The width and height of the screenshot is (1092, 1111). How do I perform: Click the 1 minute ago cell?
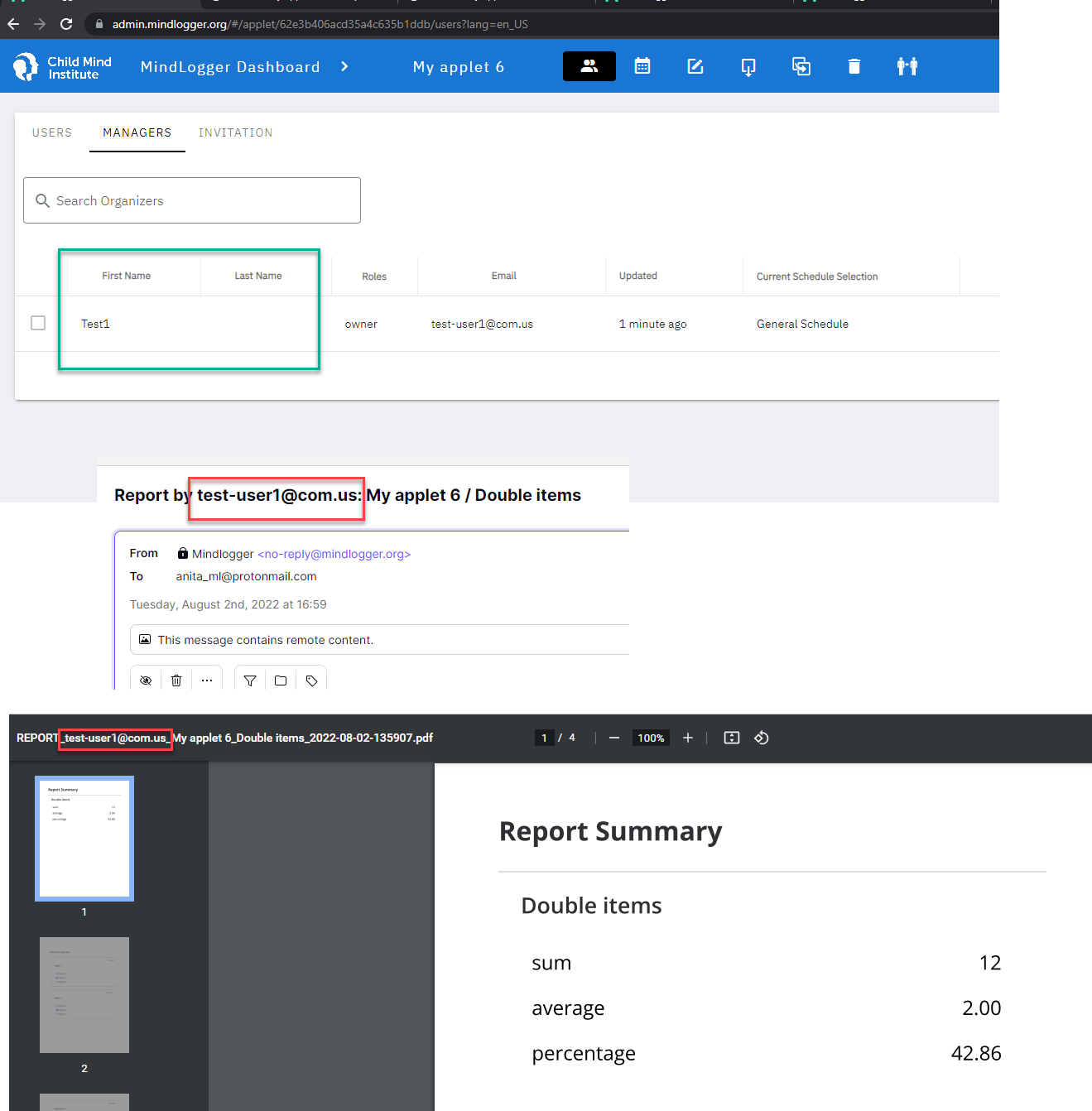(x=653, y=324)
